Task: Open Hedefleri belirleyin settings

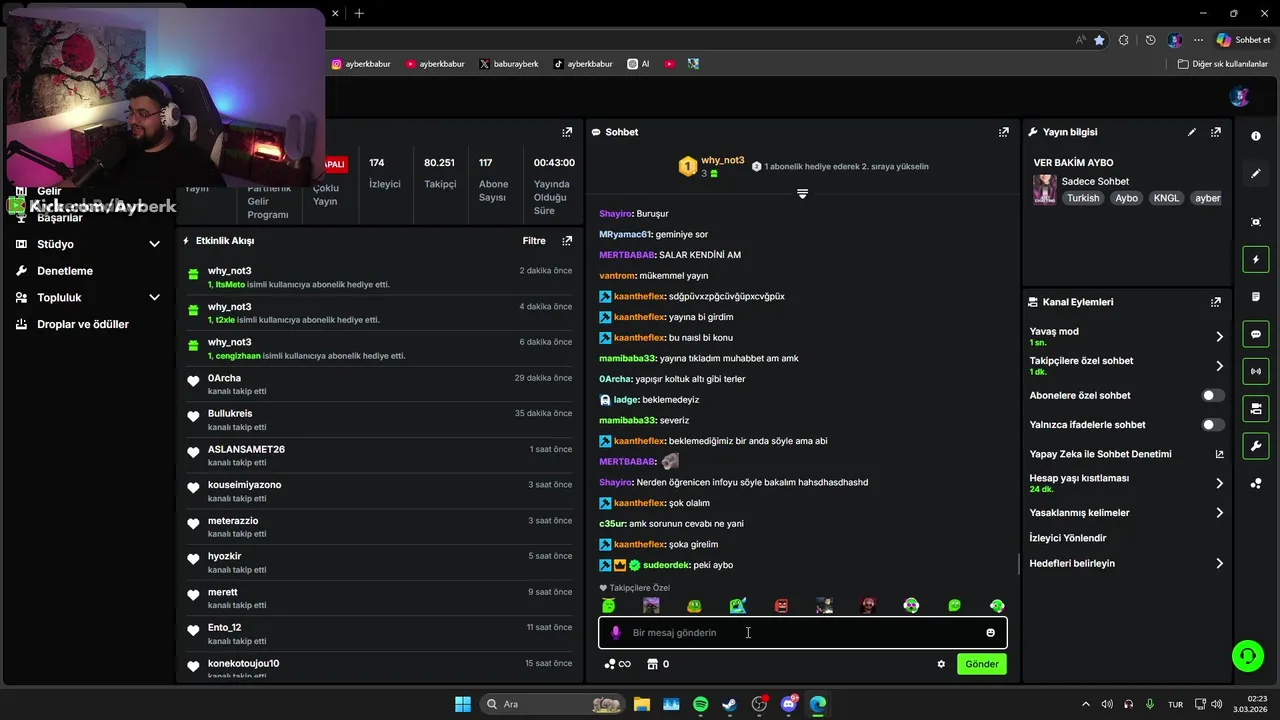Action: pyautogui.click(x=1219, y=564)
